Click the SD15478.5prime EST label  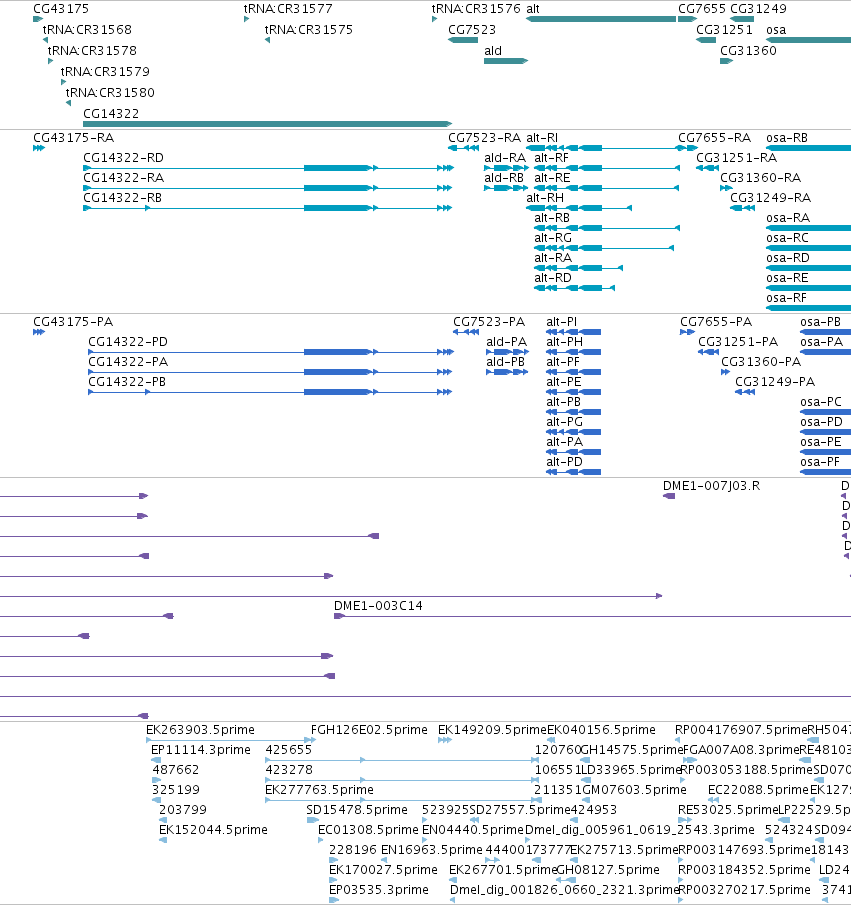(x=357, y=810)
